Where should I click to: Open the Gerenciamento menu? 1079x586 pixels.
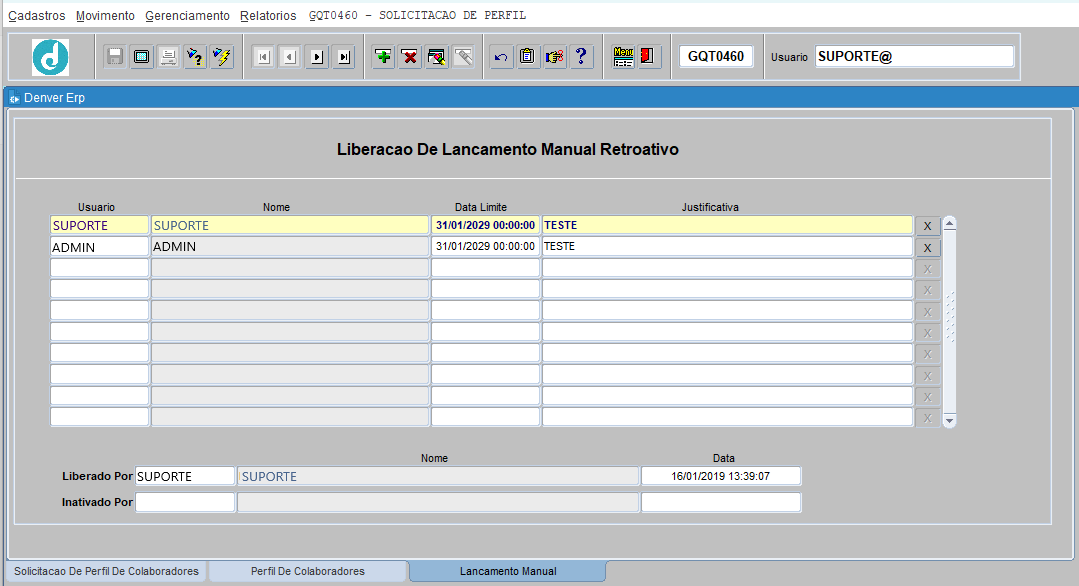[x=187, y=15]
